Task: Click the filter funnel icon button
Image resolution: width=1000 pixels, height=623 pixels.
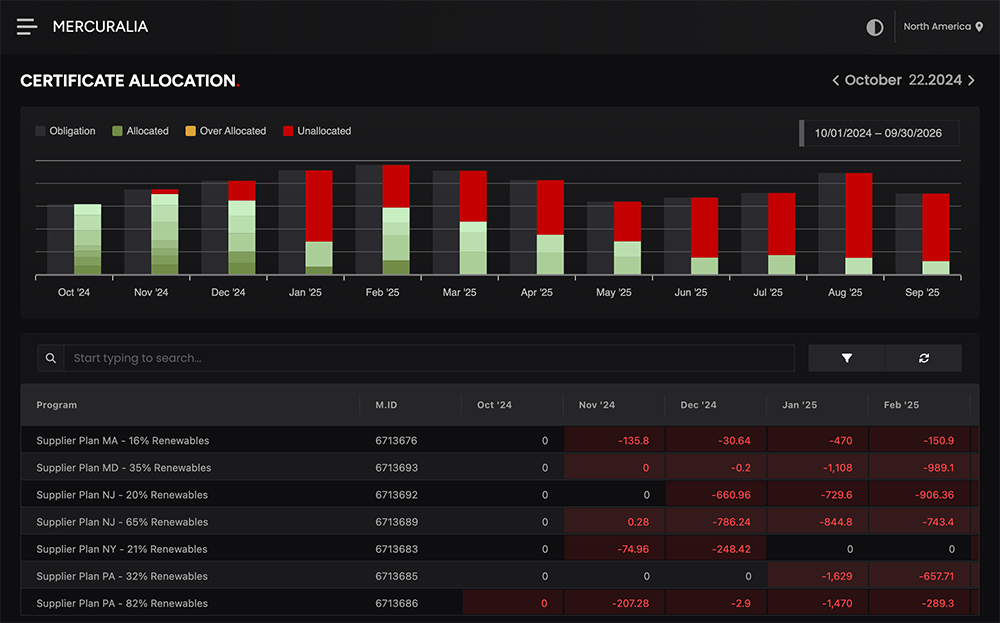Action: [x=846, y=358]
